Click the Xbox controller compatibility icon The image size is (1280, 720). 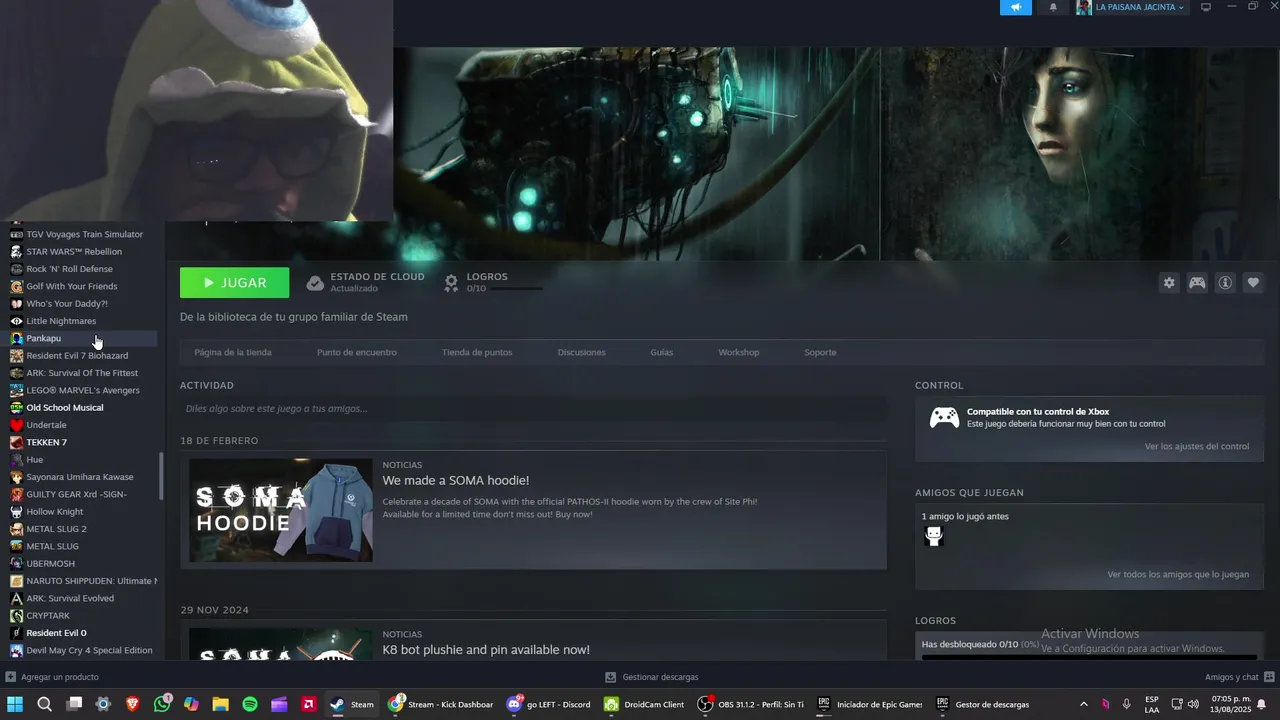tap(944, 418)
